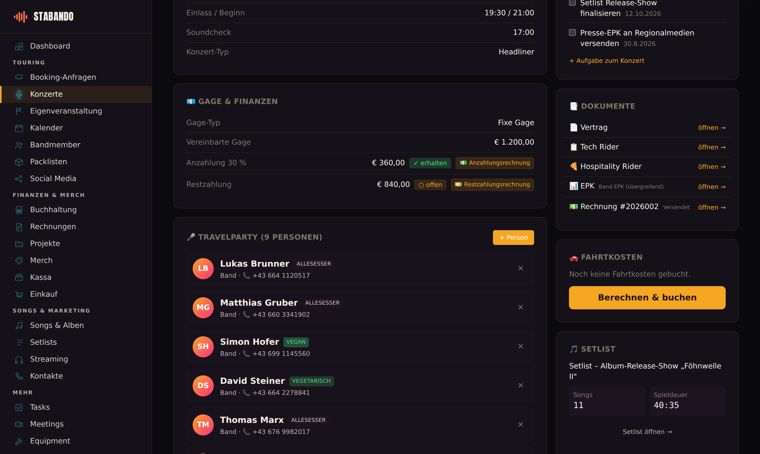Click the 'offen' status badge
The height and width of the screenshot is (454, 760).
coord(430,185)
